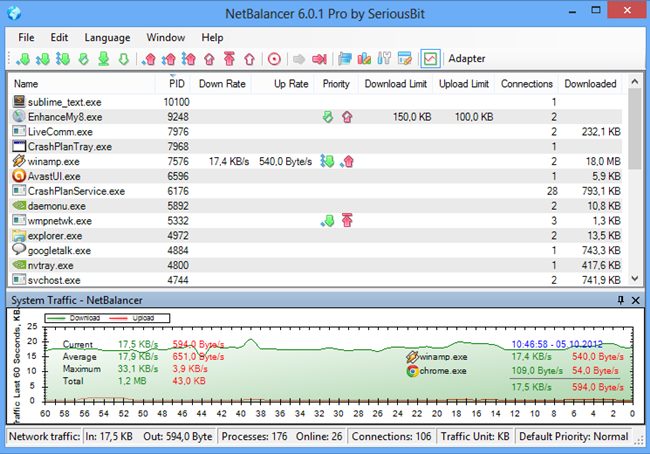Screen dimensions: 650x454
Task: Pin the System Traffic panel
Action: pyautogui.click(x=621, y=300)
